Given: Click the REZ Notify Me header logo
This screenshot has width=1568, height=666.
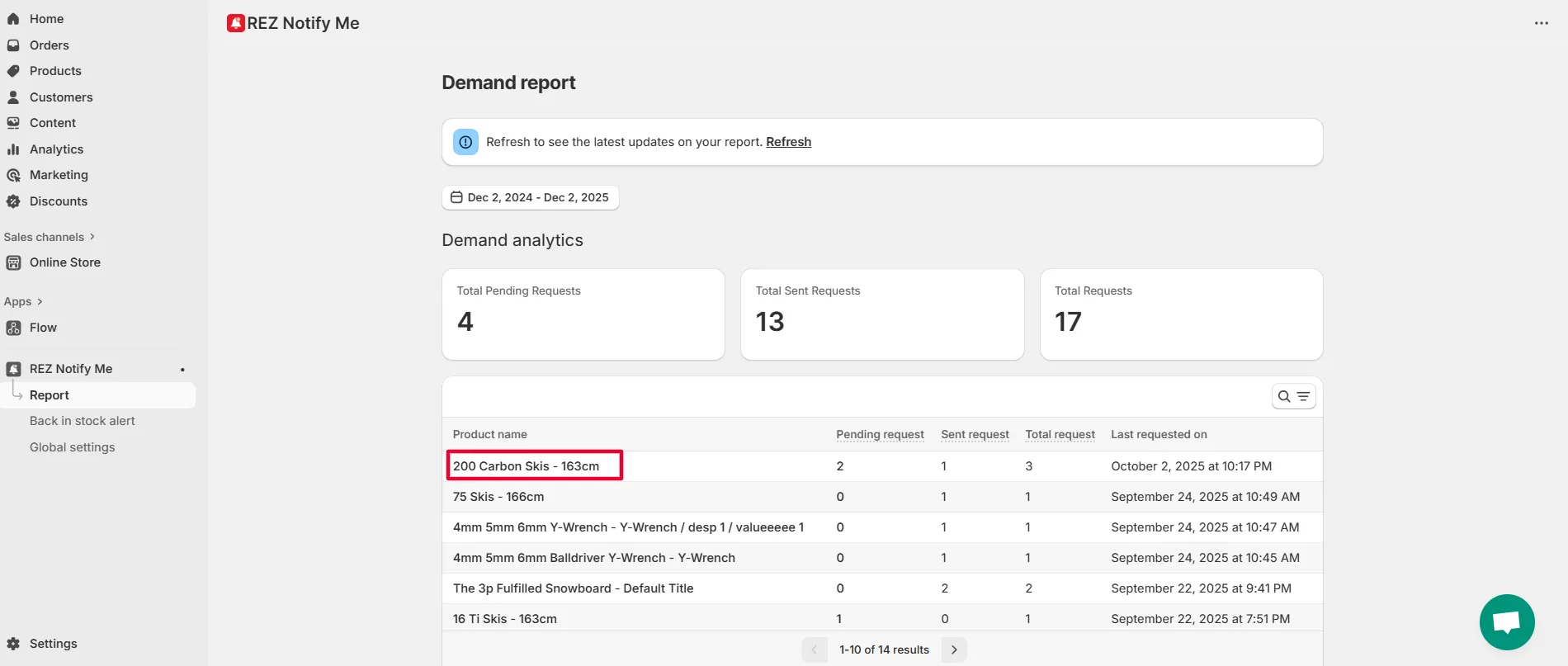Looking at the screenshot, I should [236, 23].
